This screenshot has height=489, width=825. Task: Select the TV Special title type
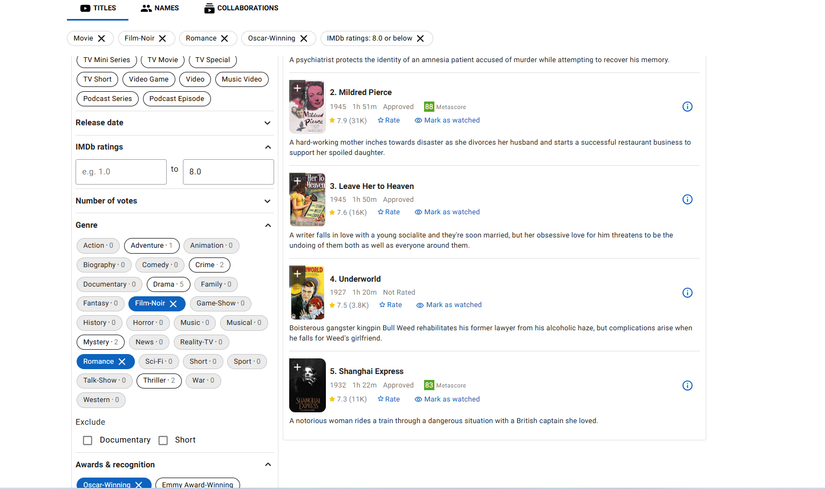[213, 60]
